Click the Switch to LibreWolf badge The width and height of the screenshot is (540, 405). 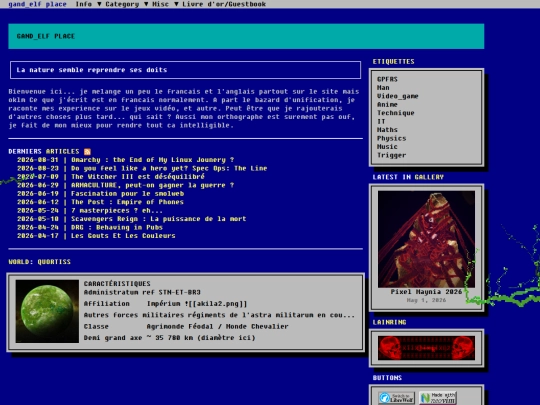tap(396, 398)
